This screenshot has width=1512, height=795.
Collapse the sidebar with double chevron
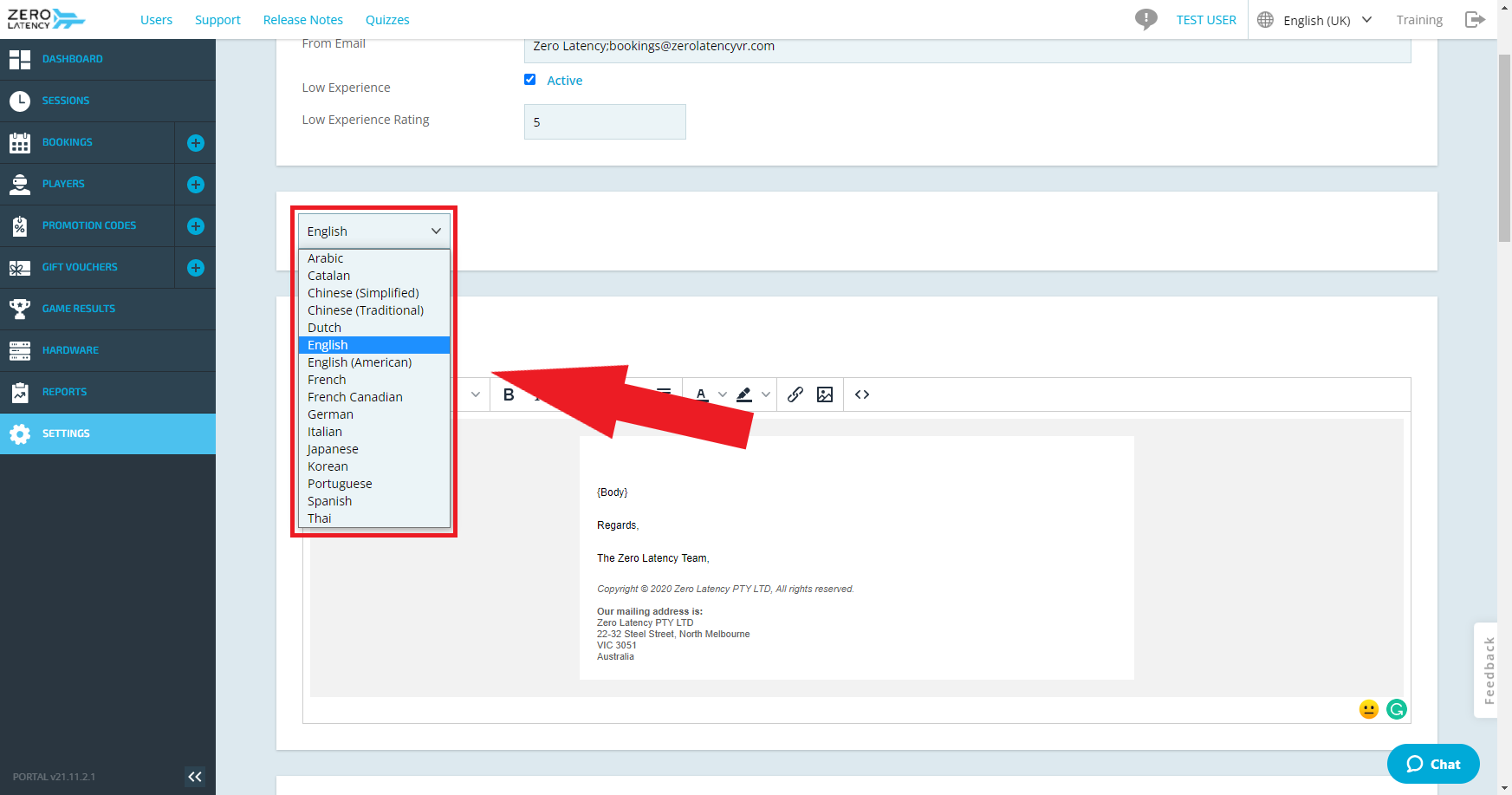[x=195, y=777]
